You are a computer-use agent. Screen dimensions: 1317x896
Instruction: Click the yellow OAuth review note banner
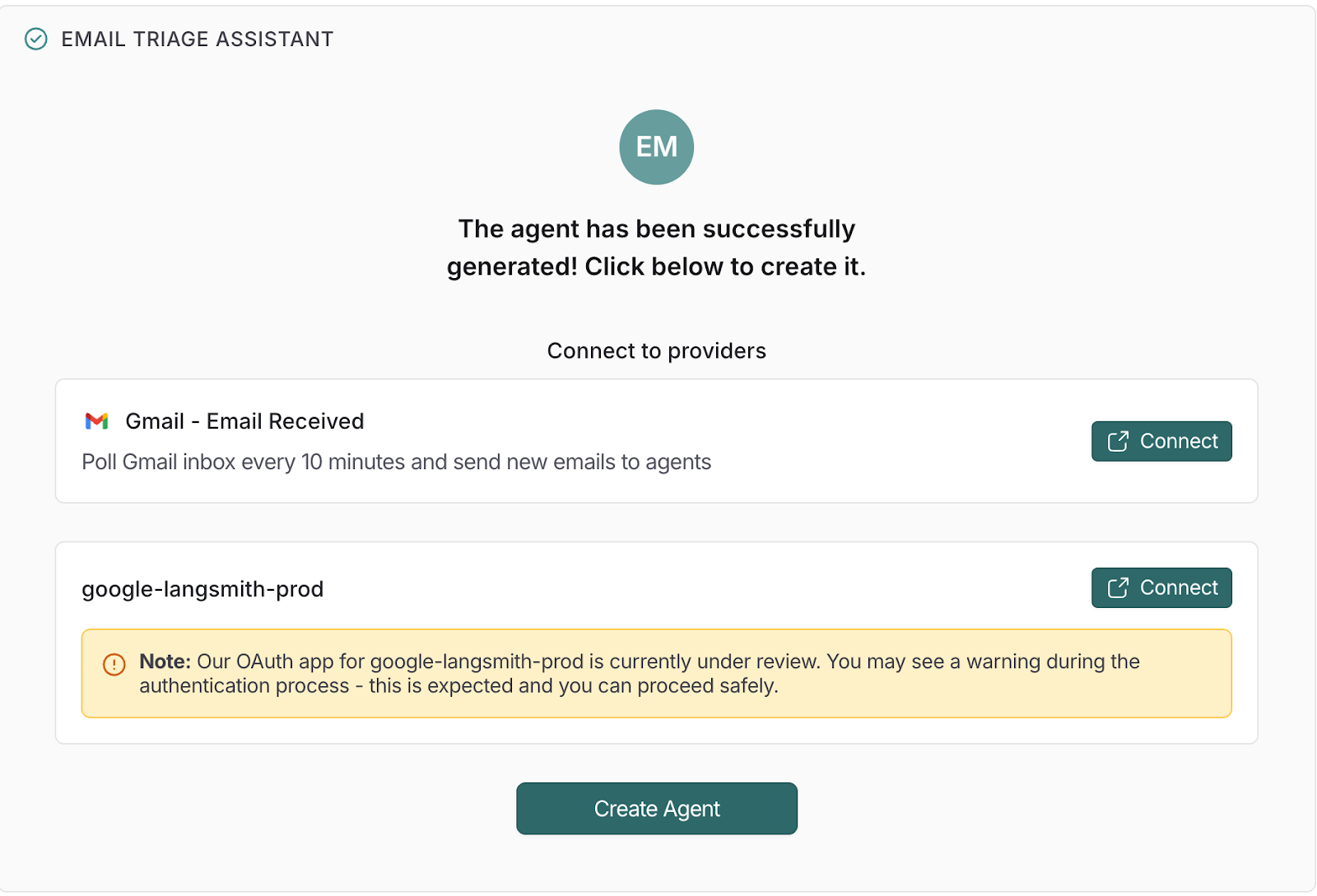656,673
